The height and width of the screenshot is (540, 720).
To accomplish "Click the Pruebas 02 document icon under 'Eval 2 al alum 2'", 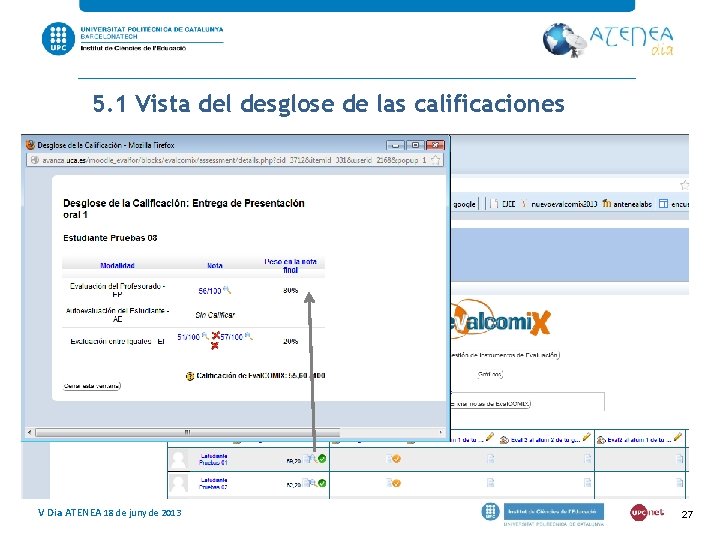I will coord(587,483).
